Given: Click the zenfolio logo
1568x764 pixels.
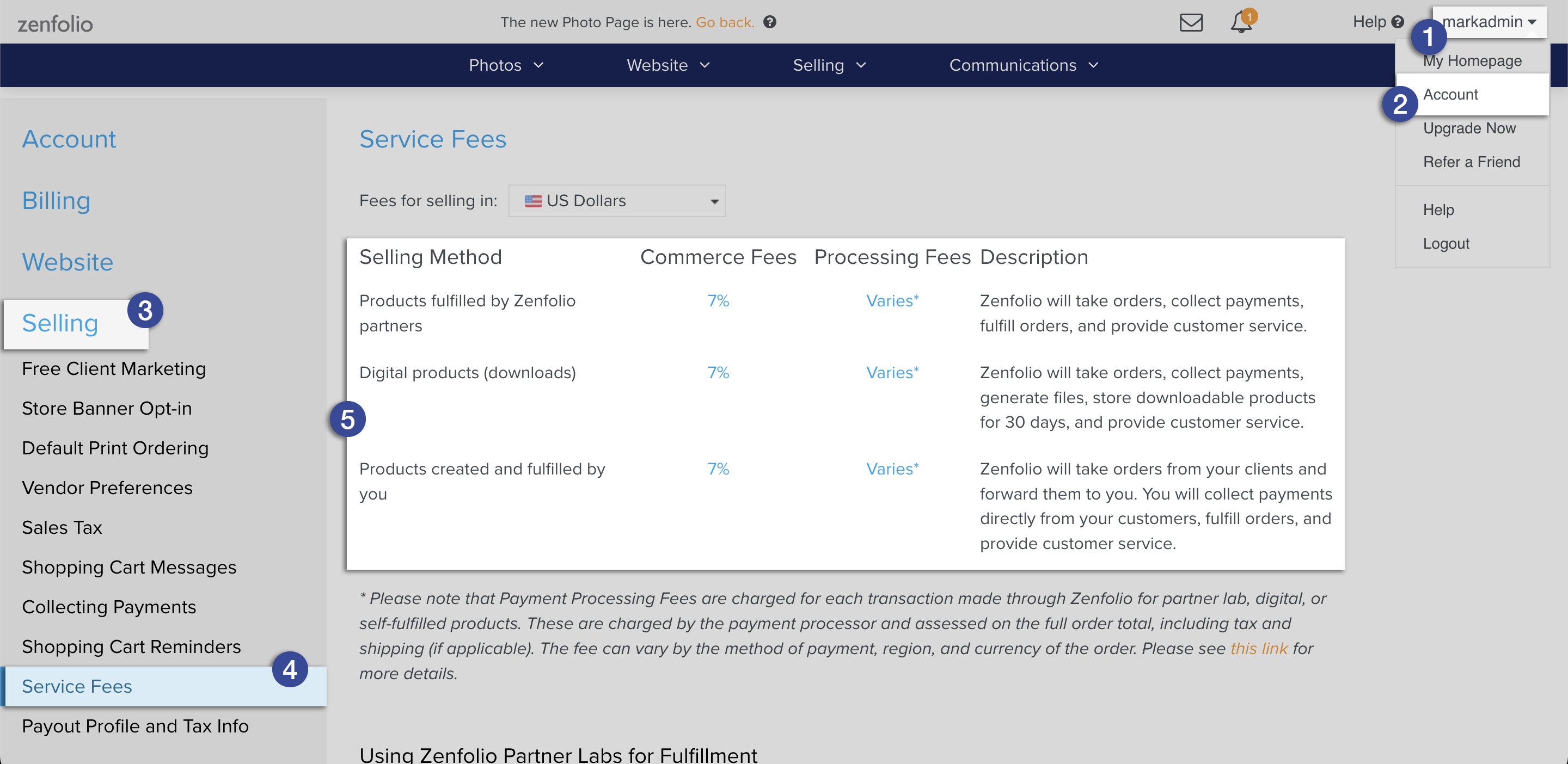Looking at the screenshot, I should (55, 24).
